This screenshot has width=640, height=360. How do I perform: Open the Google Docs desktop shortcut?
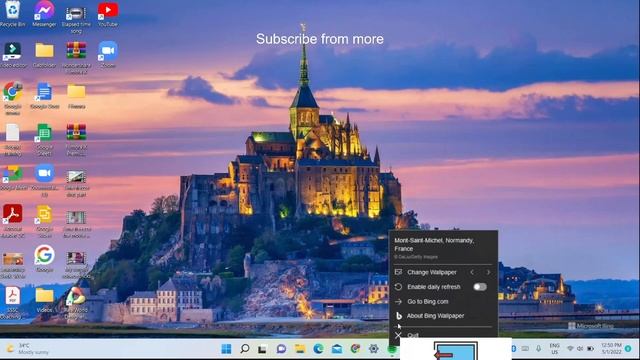44,96
